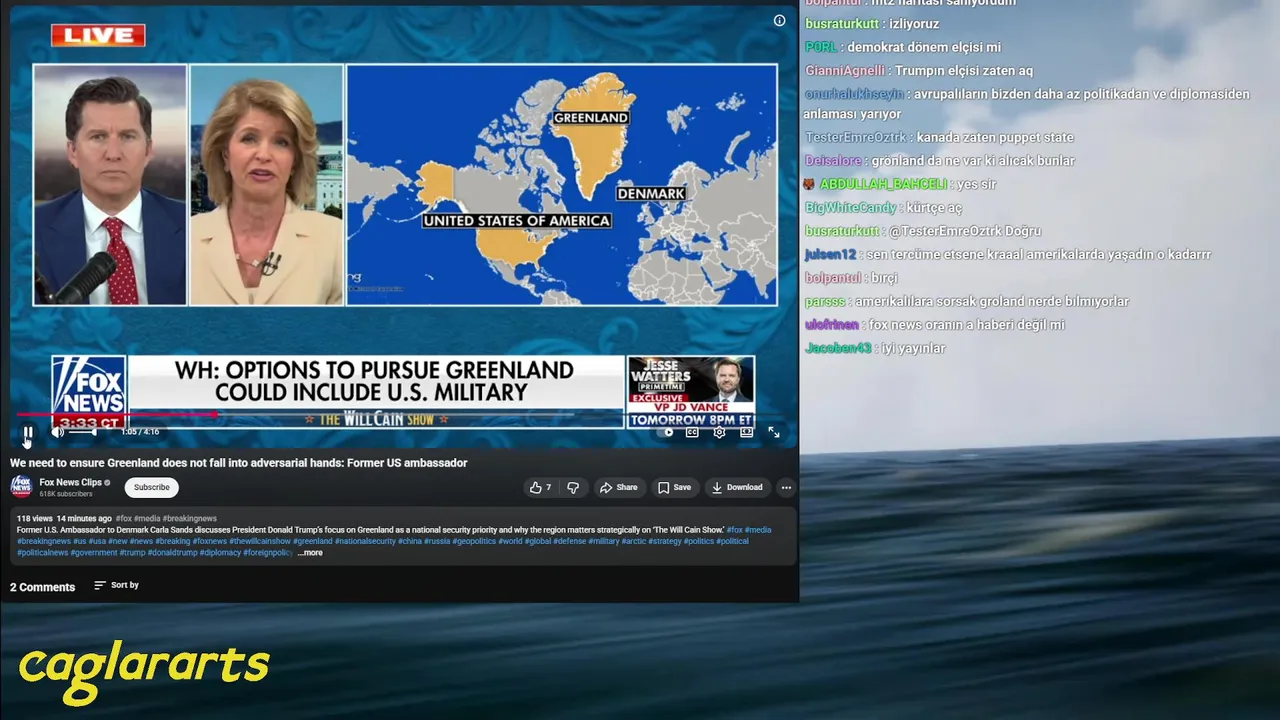Like the video with thumbs up

[540, 487]
